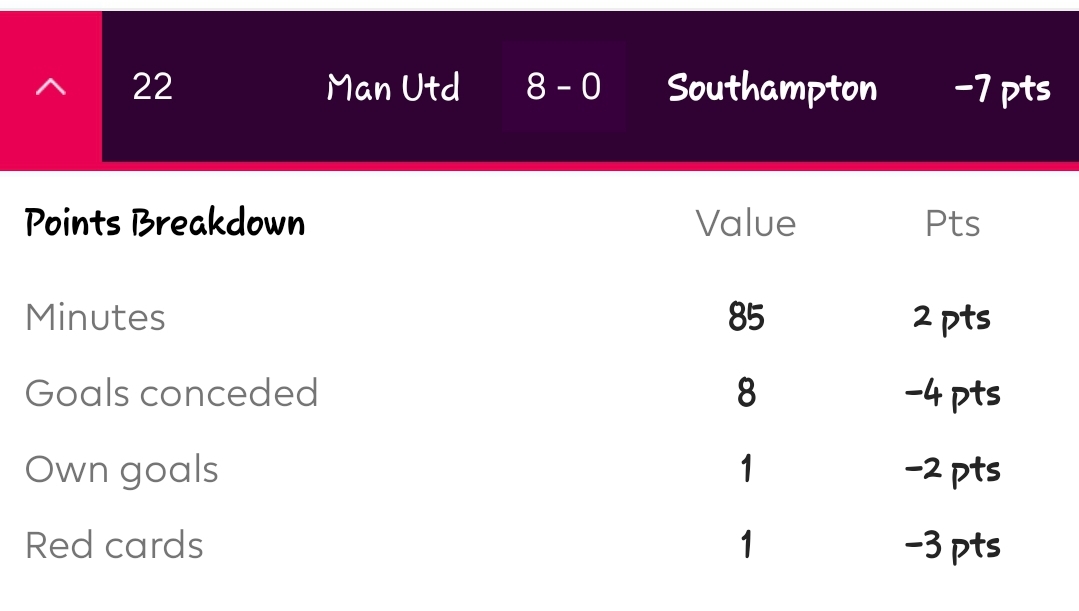The width and height of the screenshot is (1079, 611).
Task: Click the Red cards value of 1
Action: (746, 545)
